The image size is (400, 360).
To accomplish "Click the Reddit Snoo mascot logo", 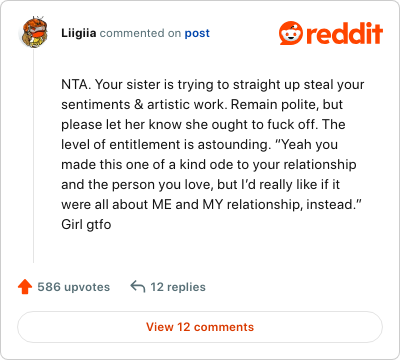I will pyautogui.click(x=291, y=33).
